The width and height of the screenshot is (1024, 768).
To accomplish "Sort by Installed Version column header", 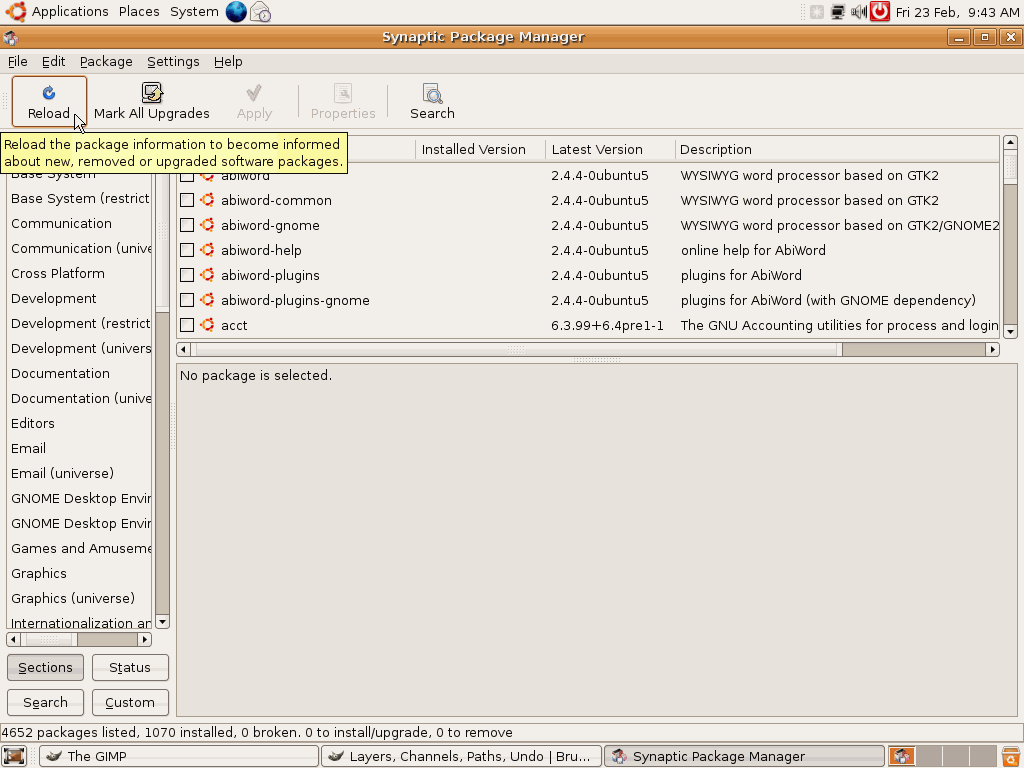I will pos(480,150).
